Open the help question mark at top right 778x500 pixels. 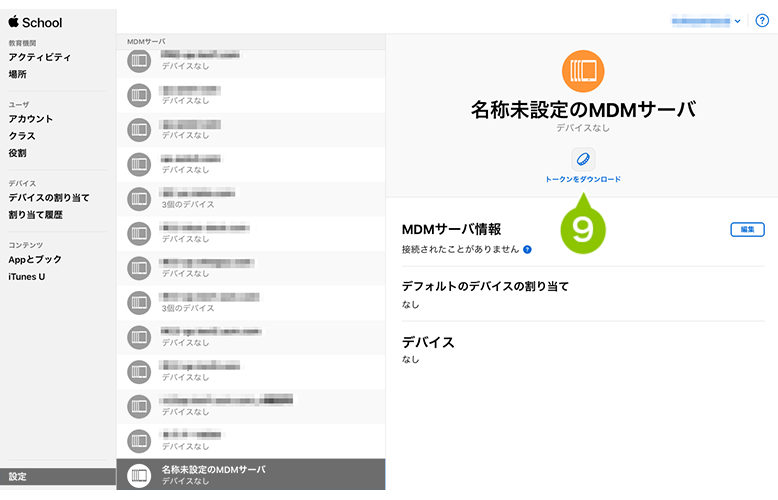pos(762,21)
